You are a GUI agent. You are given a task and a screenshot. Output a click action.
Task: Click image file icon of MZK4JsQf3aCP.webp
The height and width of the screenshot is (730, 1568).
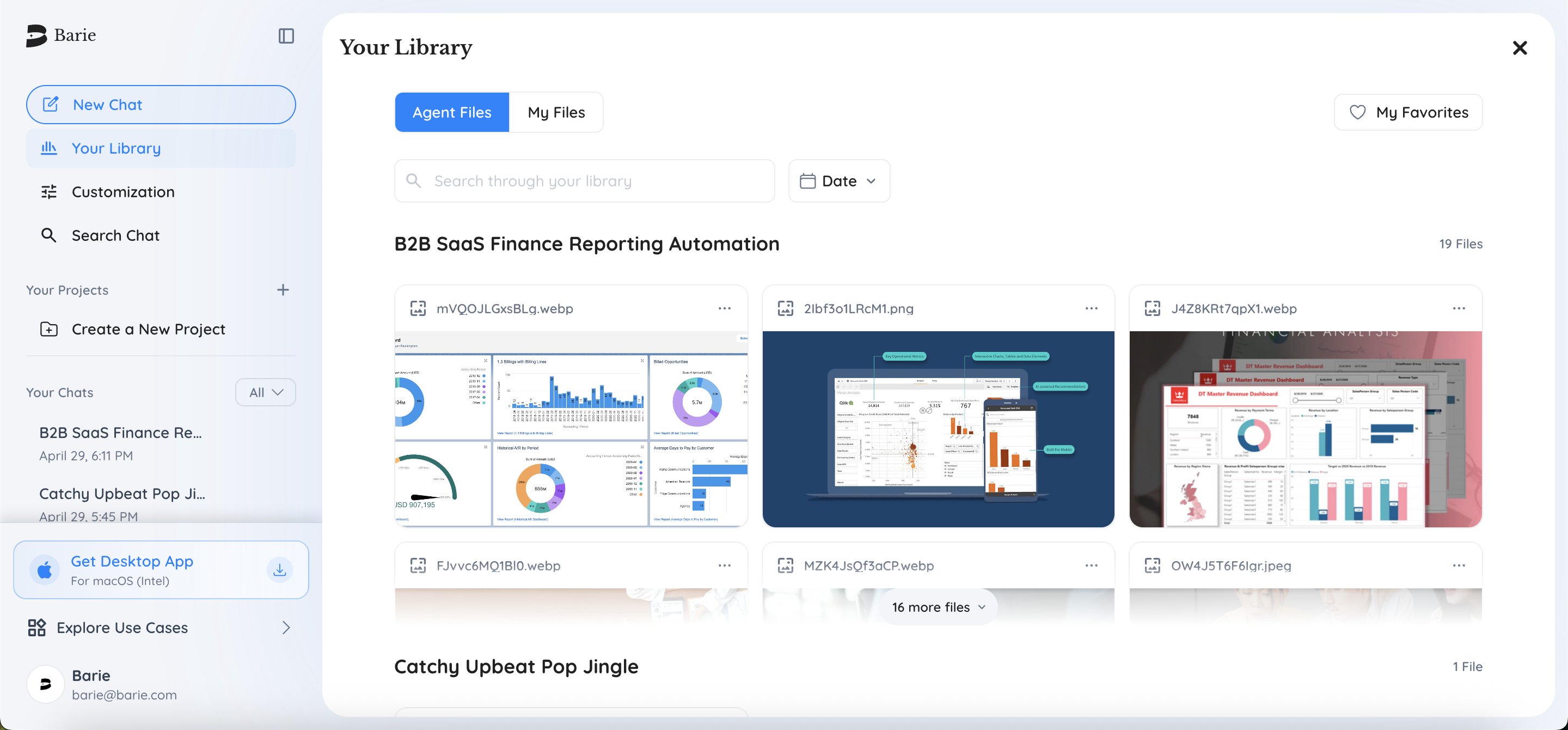[x=785, y=565]
